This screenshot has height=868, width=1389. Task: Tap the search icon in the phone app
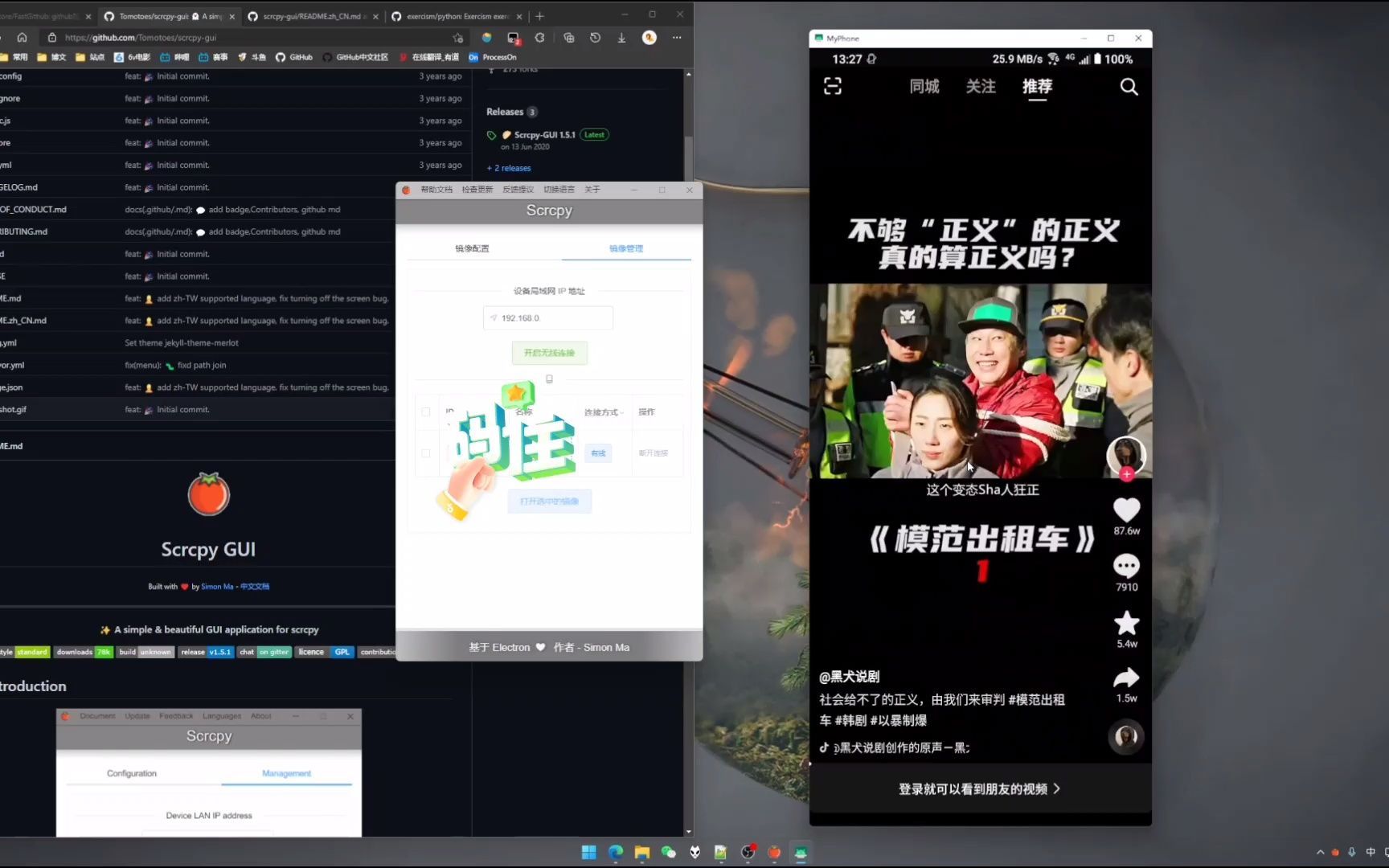[x=1129, y=86]
